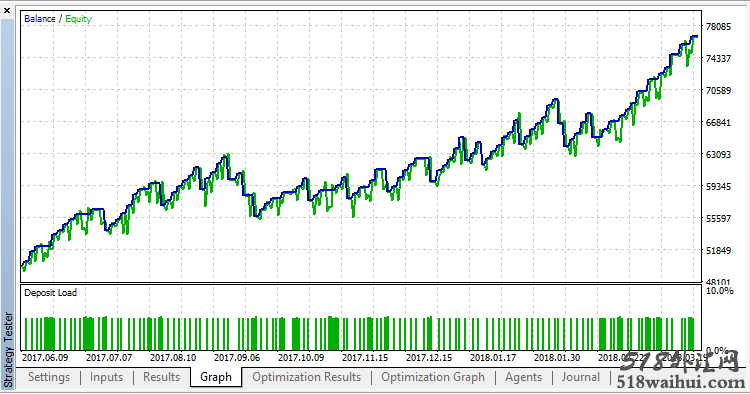This screenshot has height=394, width=750.
Task: Click the 2017.11.15 date label
Action: point(365,358)
